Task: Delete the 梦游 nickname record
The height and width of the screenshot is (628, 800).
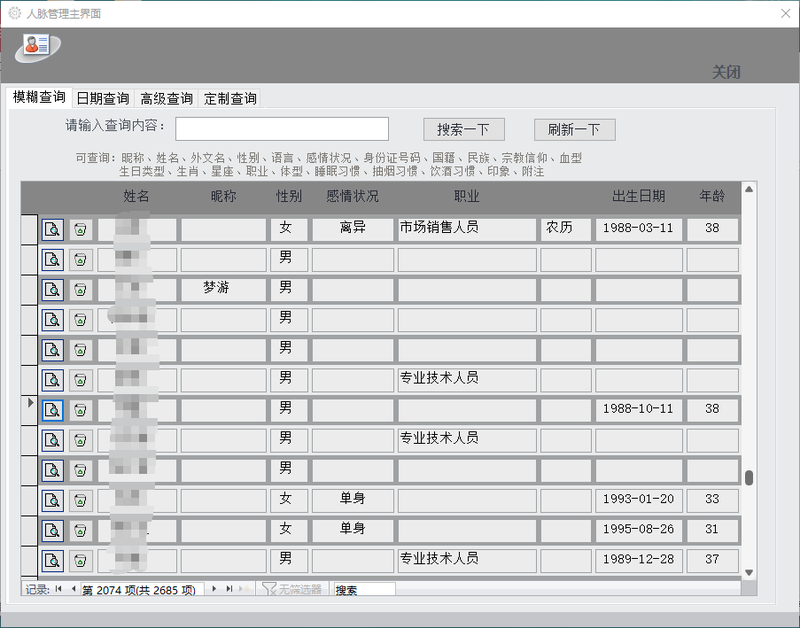Action: 81,290
